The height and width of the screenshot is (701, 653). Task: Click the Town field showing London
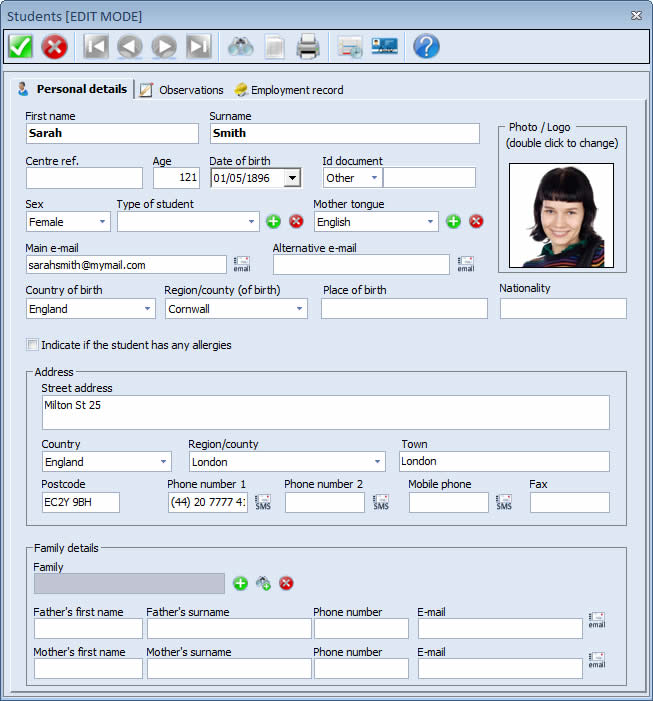[x=504, y=461]
